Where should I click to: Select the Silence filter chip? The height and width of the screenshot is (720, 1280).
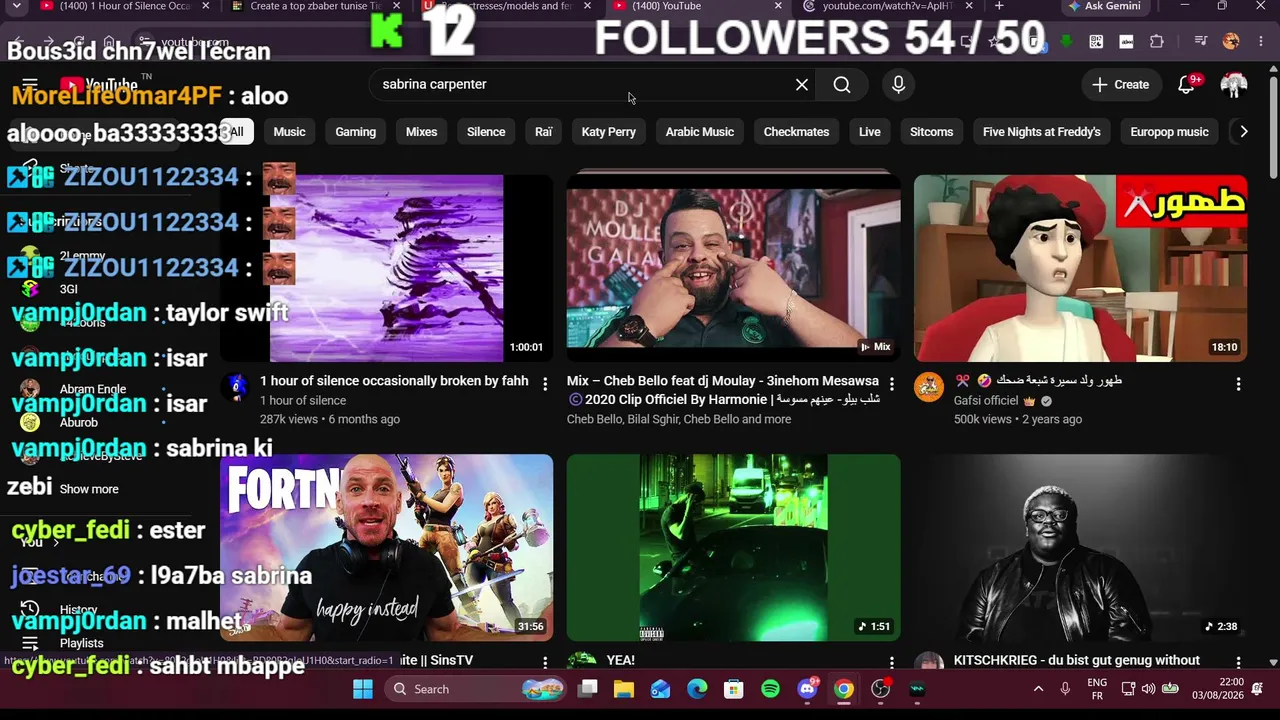pyautogui.click(x=486, y=132)
